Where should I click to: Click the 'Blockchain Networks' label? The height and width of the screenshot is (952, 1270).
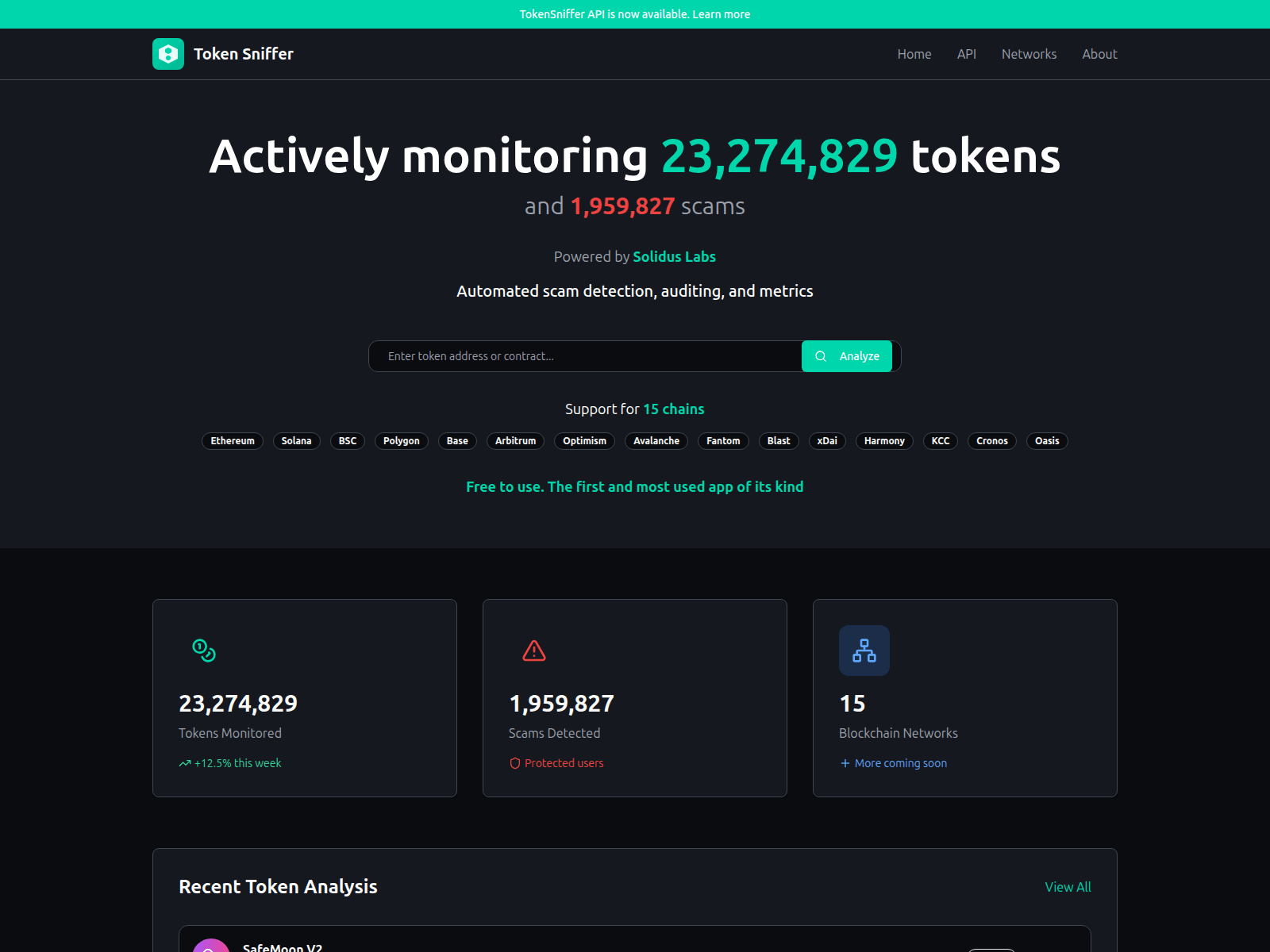pos(899,733)
